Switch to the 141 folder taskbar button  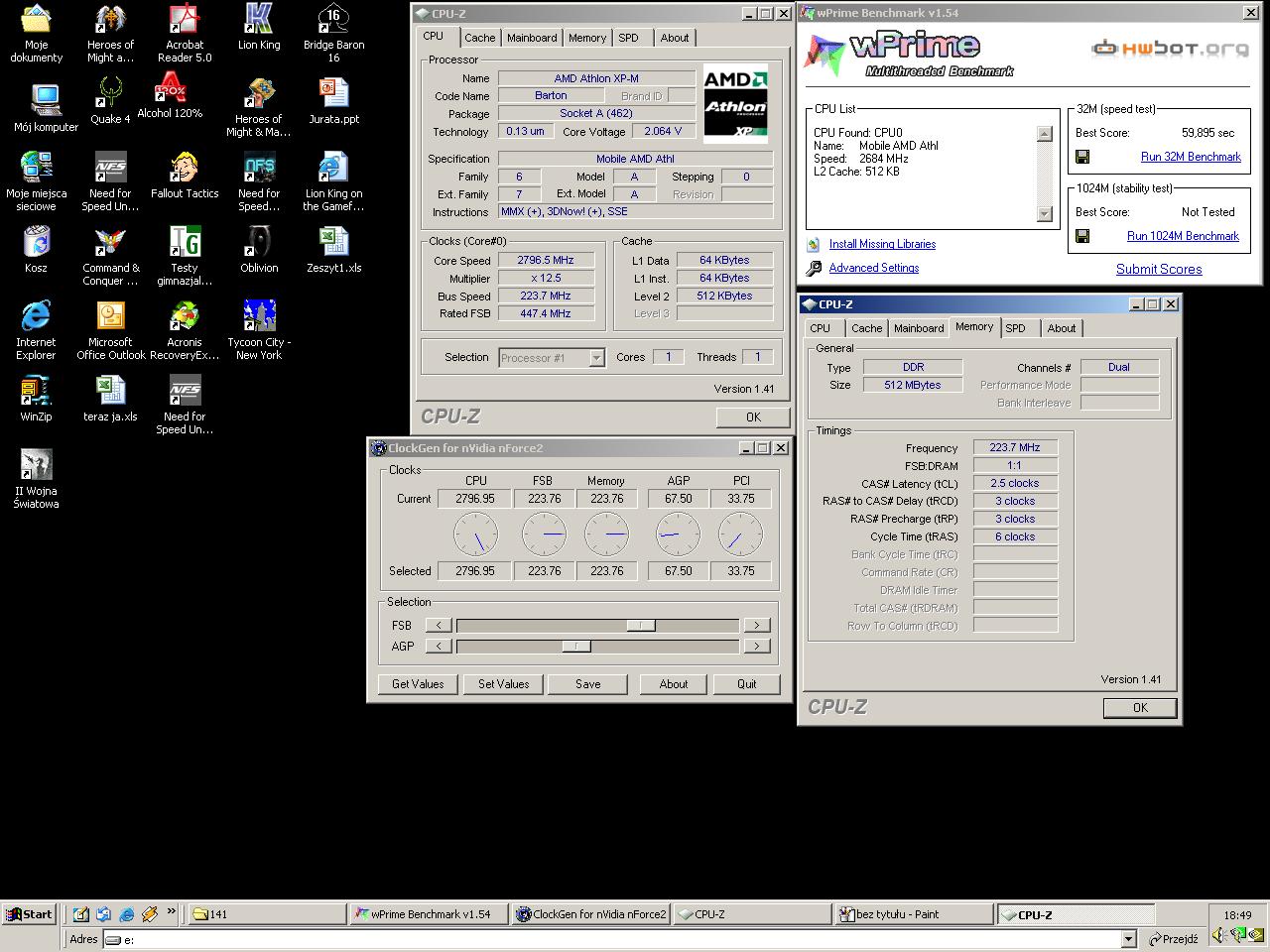[x=267, y=914]
